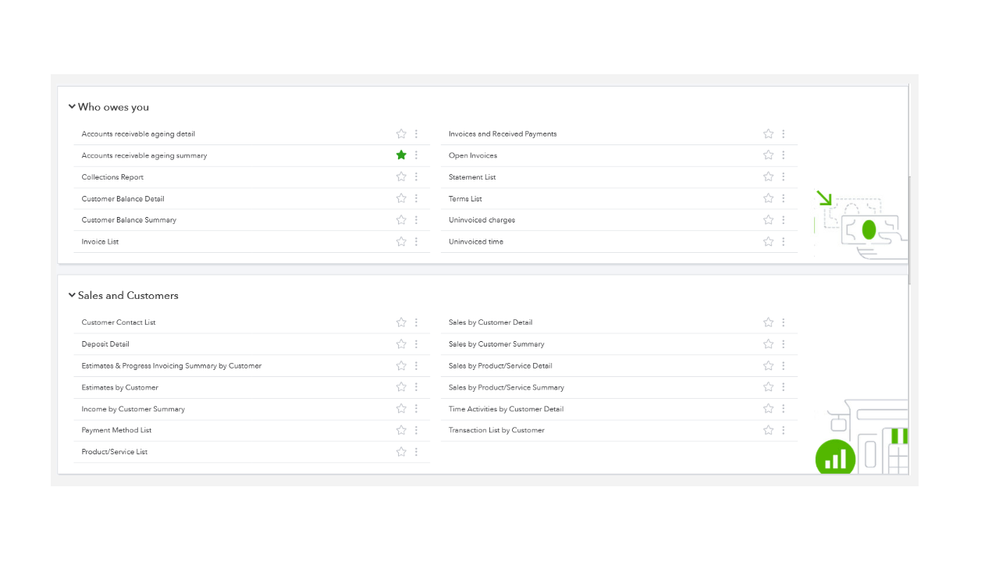The image size is (999, 562).
Task: Open the Terms List report
Action: 465,199
